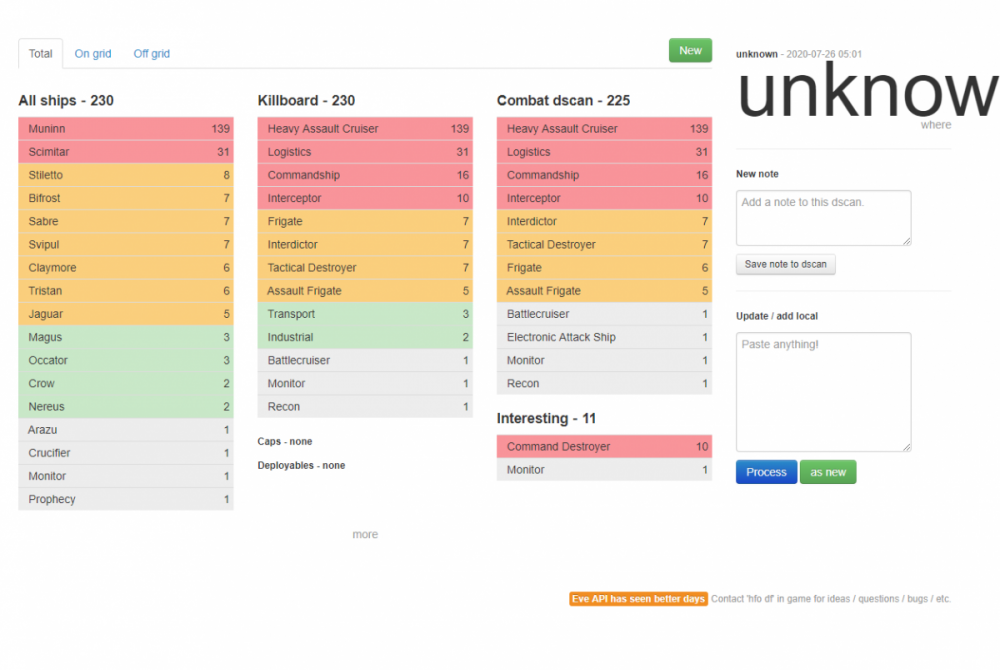Click the green New button
Viewport: 1000px width, 670px height.
[x=690, y=51]
